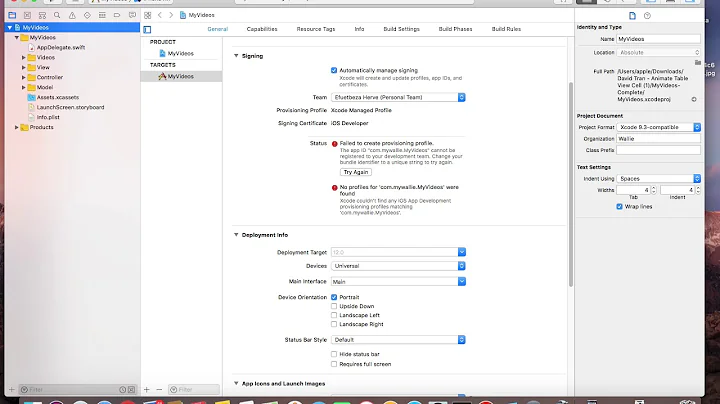Show the File inspector icon
The width and height of the screenshot is (720, 404).
[x=632, y=16]
